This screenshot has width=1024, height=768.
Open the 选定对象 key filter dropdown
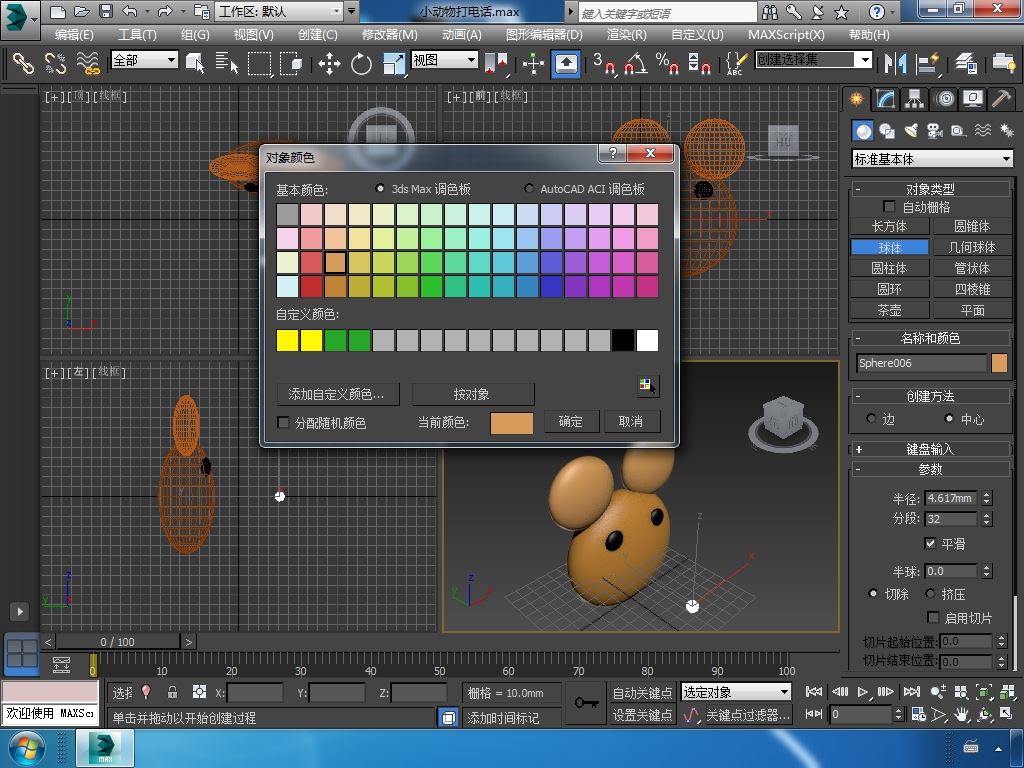coord(736,692)
